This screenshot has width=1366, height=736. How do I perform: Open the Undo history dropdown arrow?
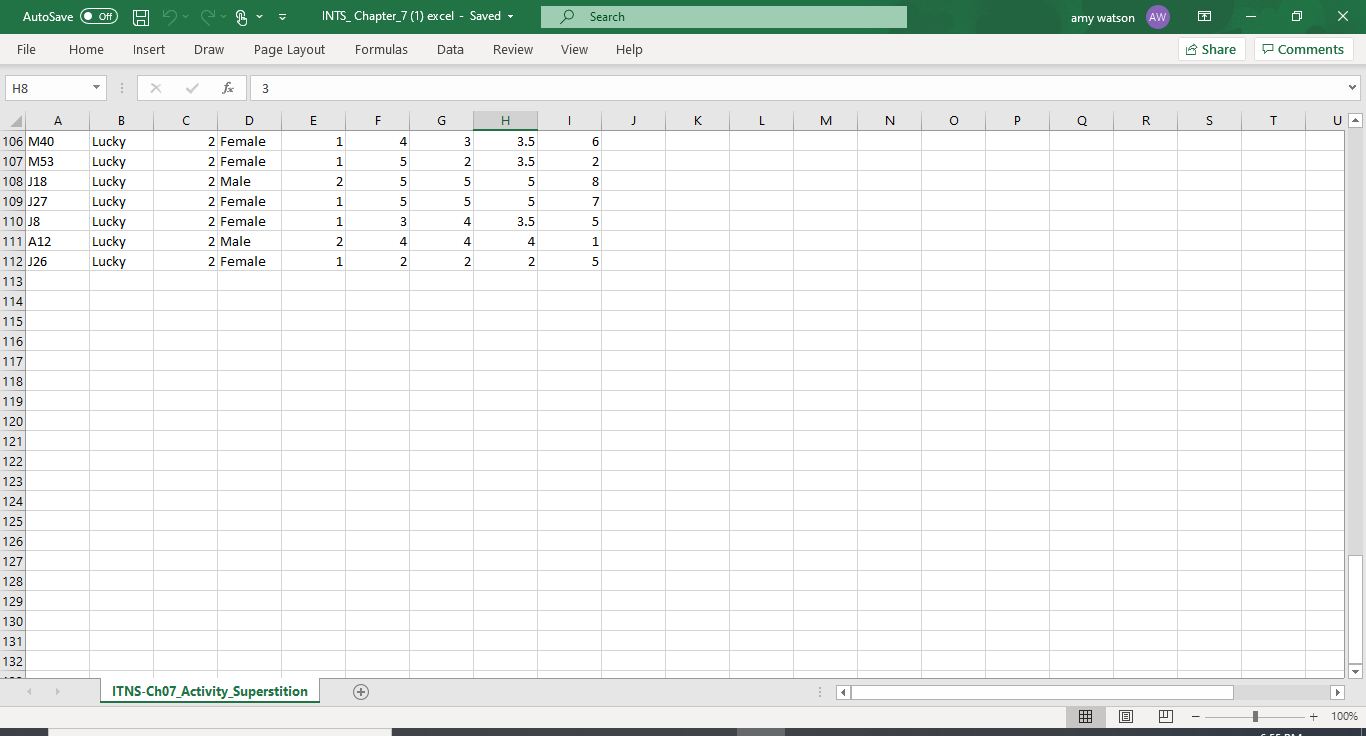[186, 17]
